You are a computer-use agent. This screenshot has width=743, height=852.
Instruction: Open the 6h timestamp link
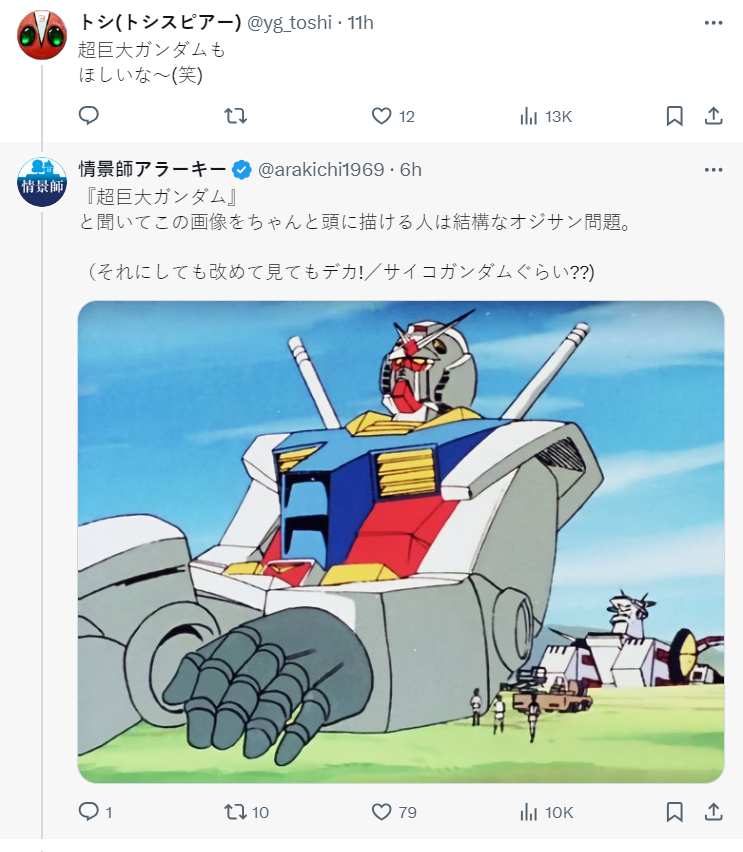[411, 170]
